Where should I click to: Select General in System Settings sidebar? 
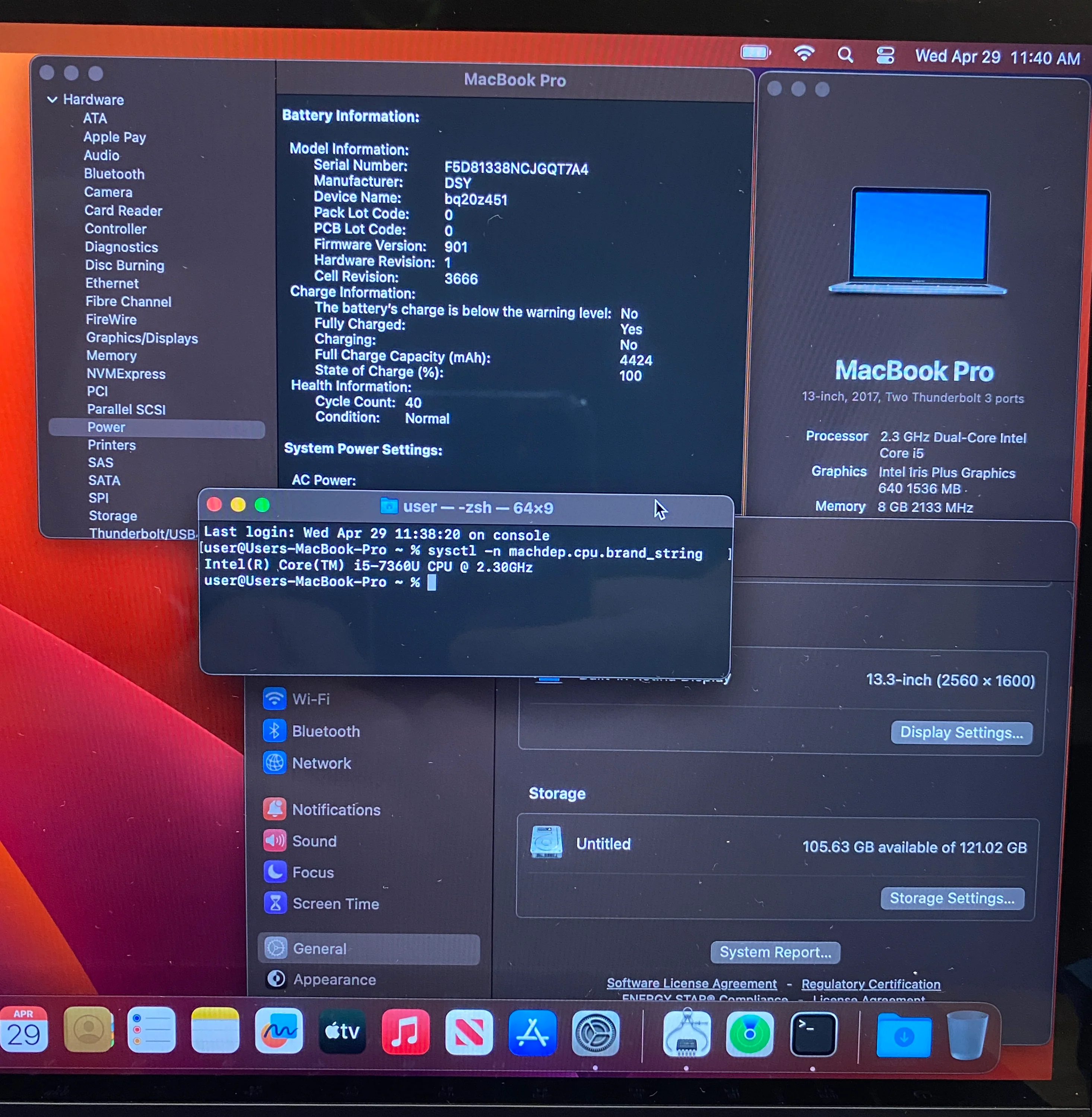pos(369,949)
